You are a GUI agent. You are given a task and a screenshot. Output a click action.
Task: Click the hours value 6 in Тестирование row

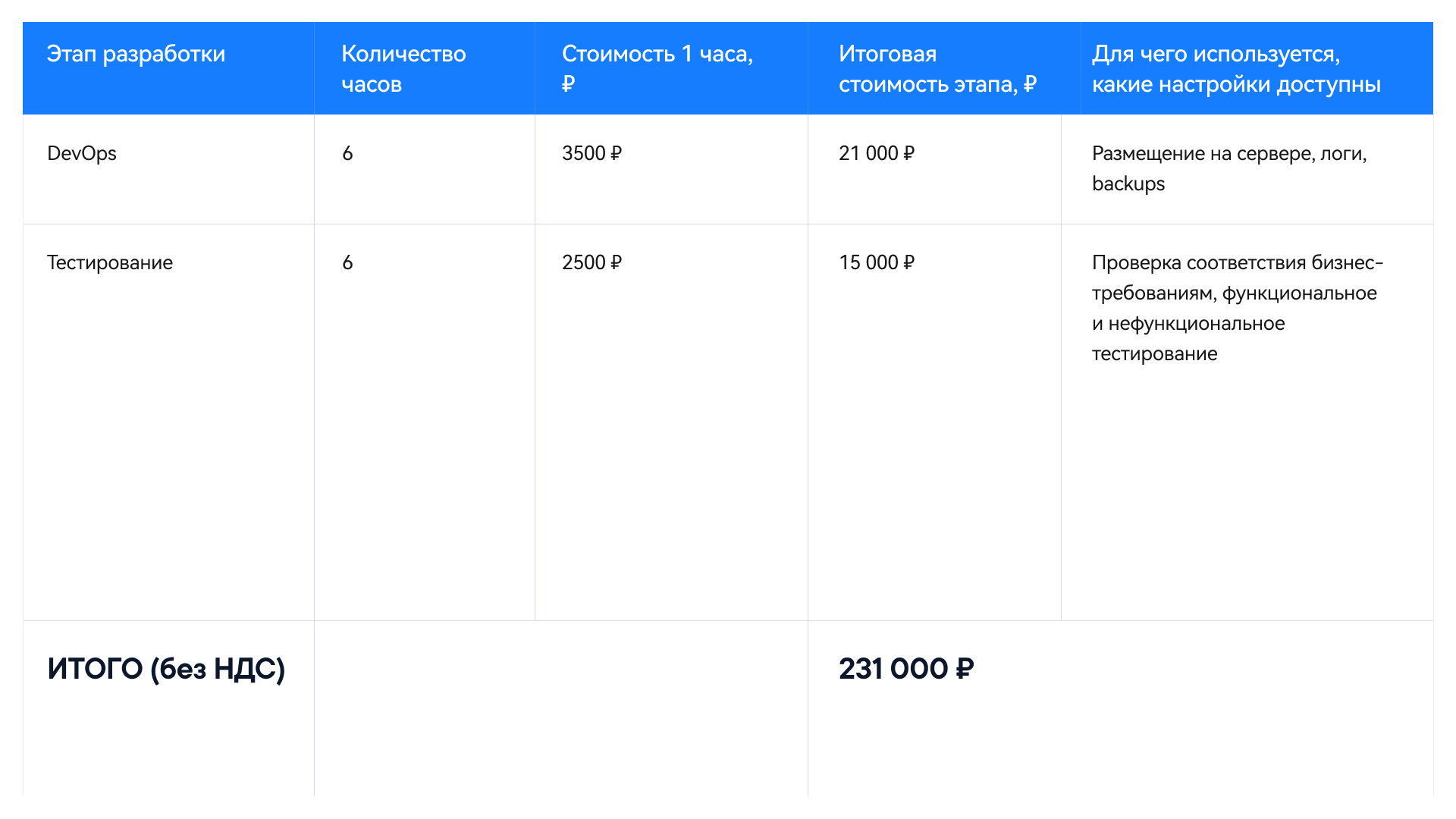(x=347, y=262)
